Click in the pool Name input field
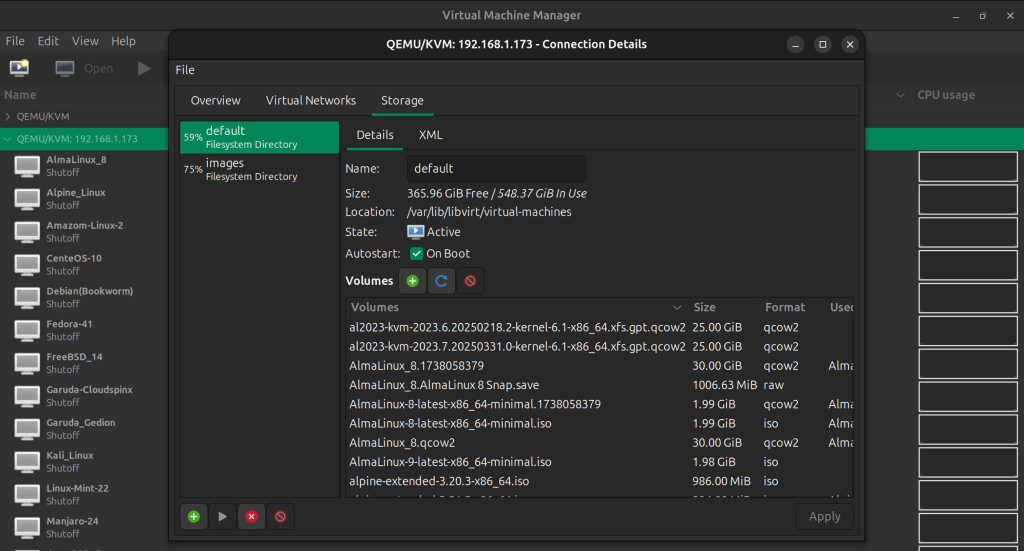Viewport: 1024px width, 551px height. point(496,168)
